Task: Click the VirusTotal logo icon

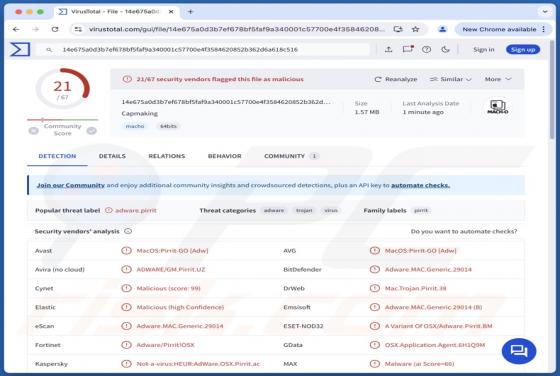Action: [20, 49]
